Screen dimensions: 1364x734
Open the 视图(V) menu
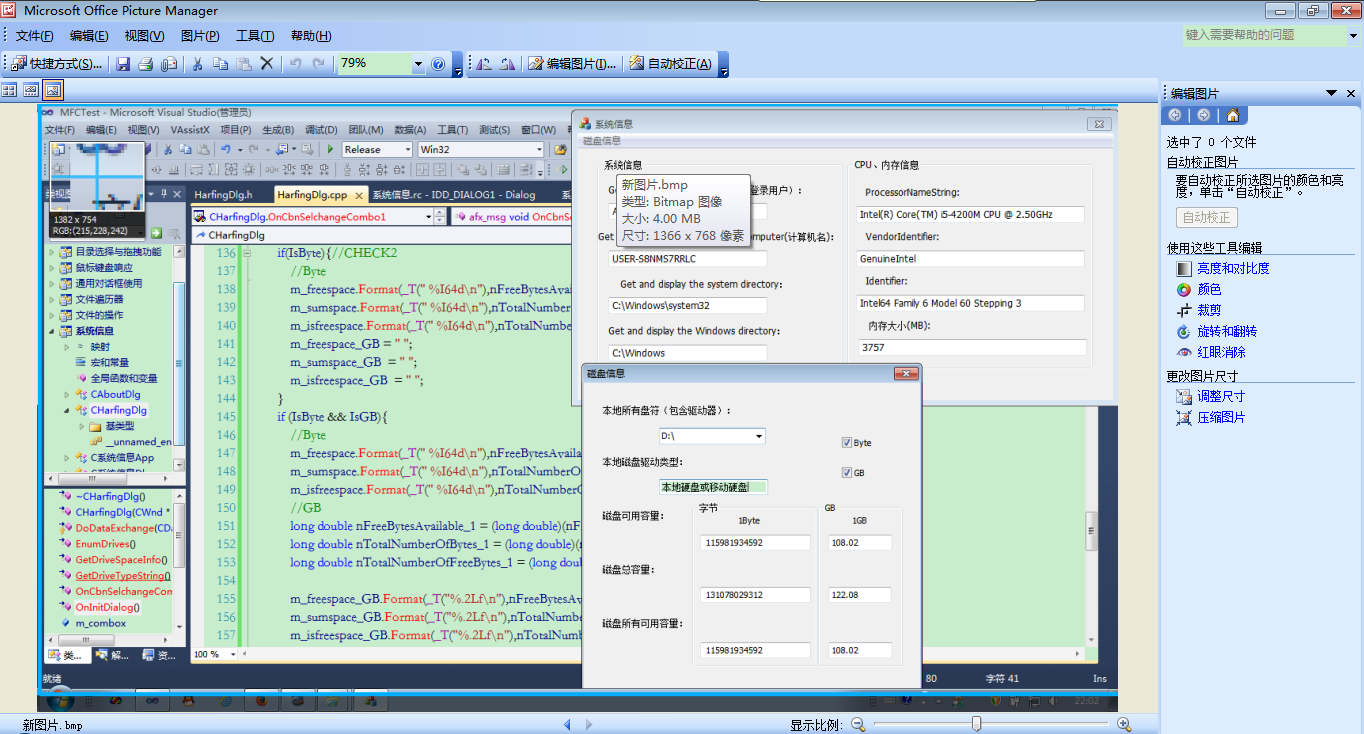tap(144, 36)
